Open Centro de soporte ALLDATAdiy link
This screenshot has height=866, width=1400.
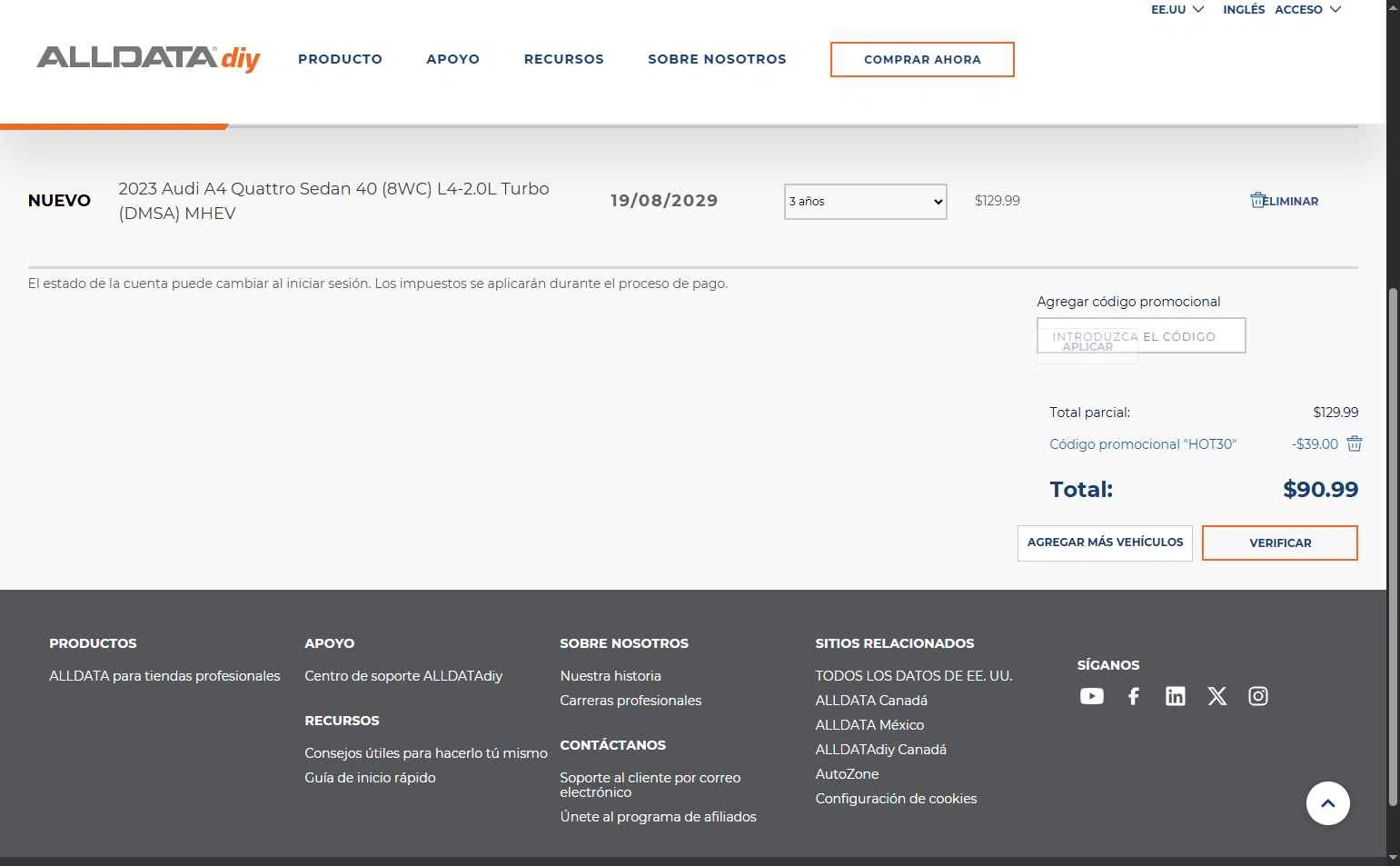tap(403, 676)
